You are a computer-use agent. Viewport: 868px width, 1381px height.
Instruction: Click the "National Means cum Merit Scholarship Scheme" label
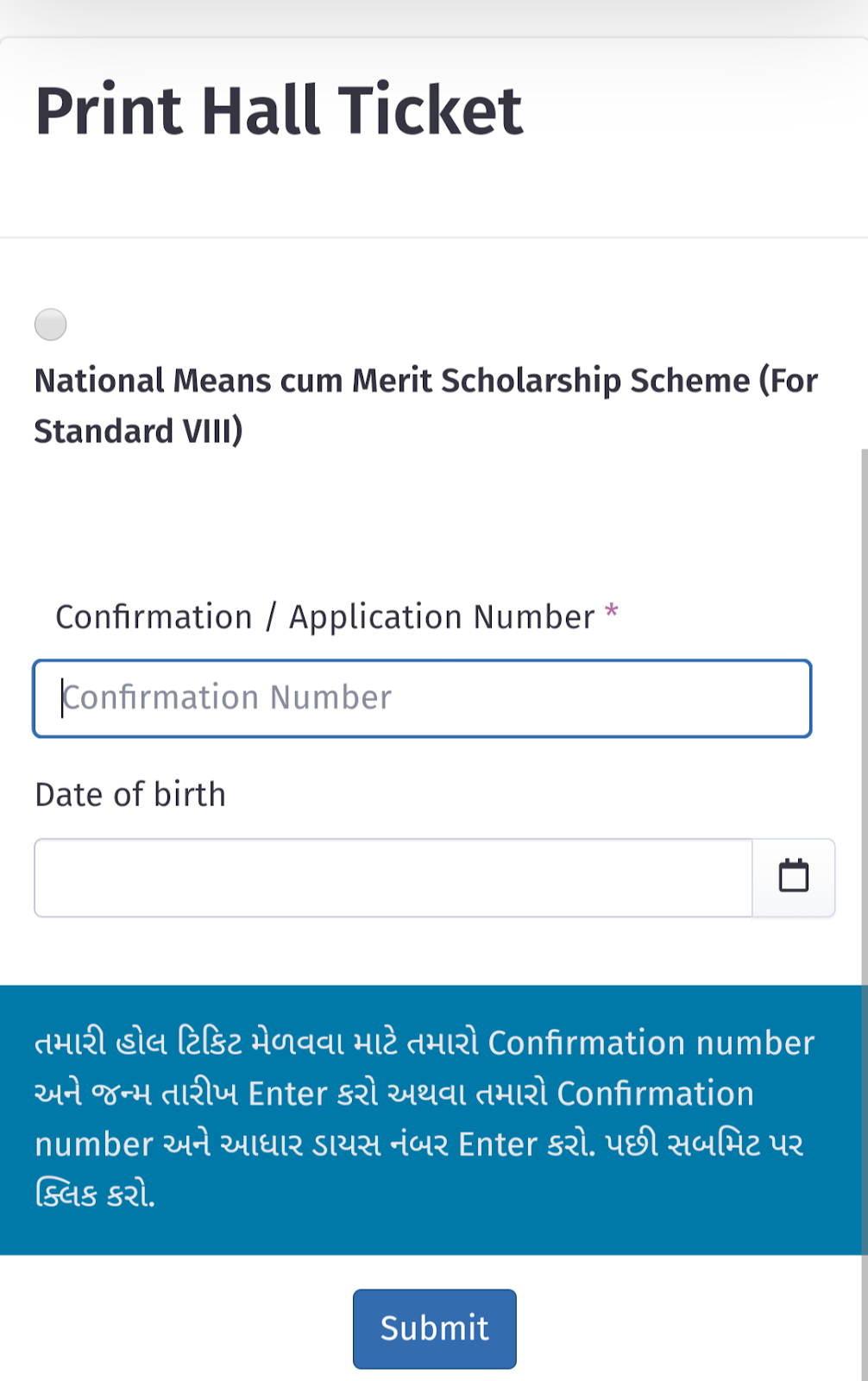[425, 381]
